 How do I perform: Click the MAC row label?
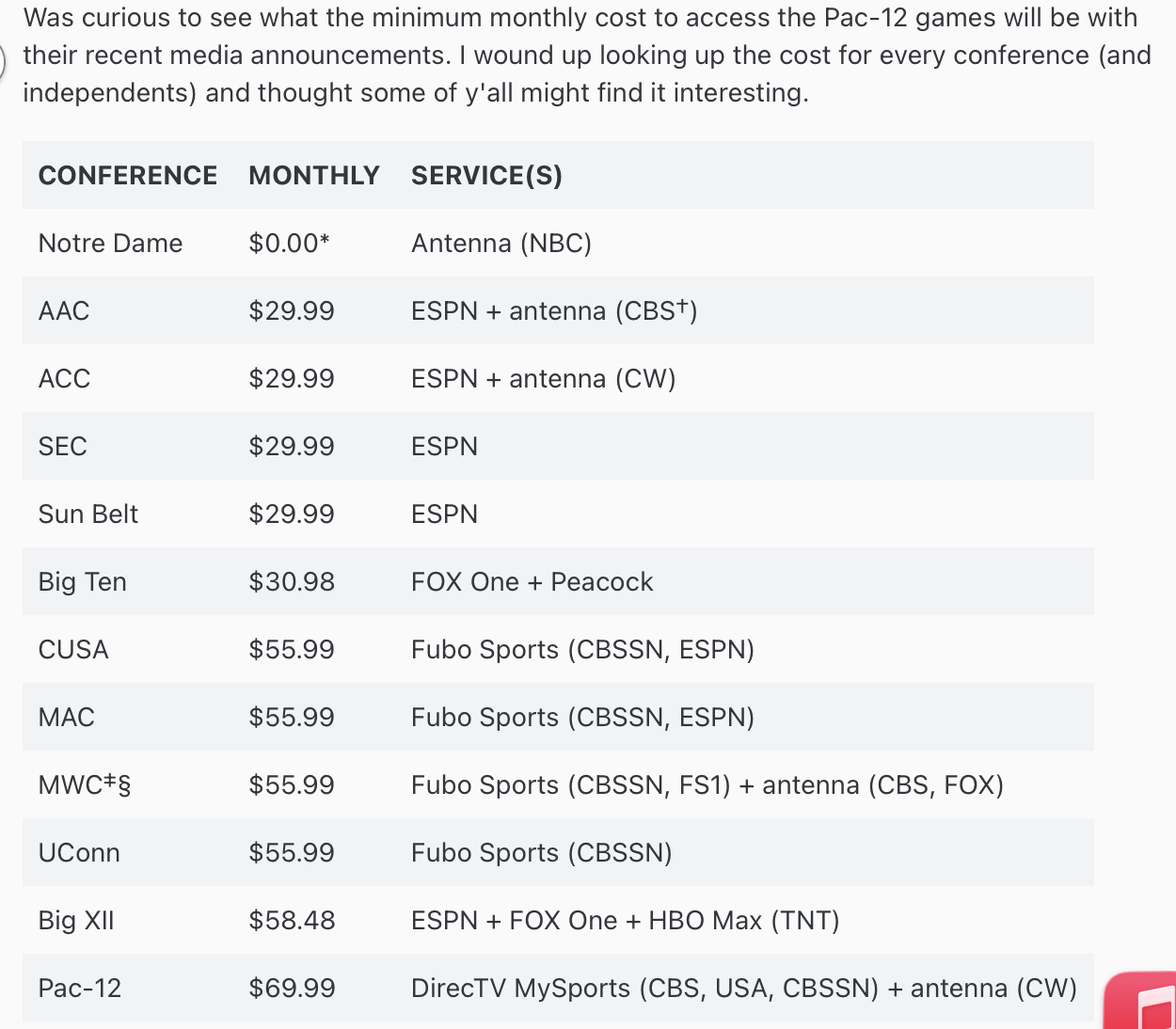coord(66,718)
